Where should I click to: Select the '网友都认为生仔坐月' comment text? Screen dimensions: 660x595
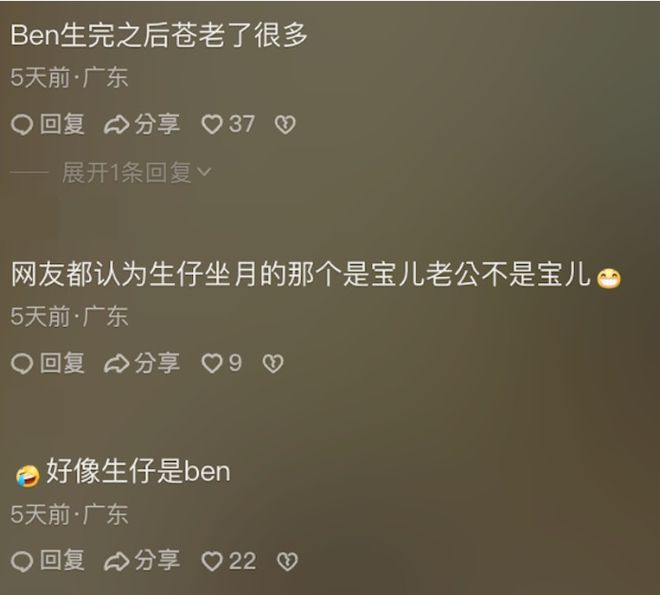pos(316,276)
